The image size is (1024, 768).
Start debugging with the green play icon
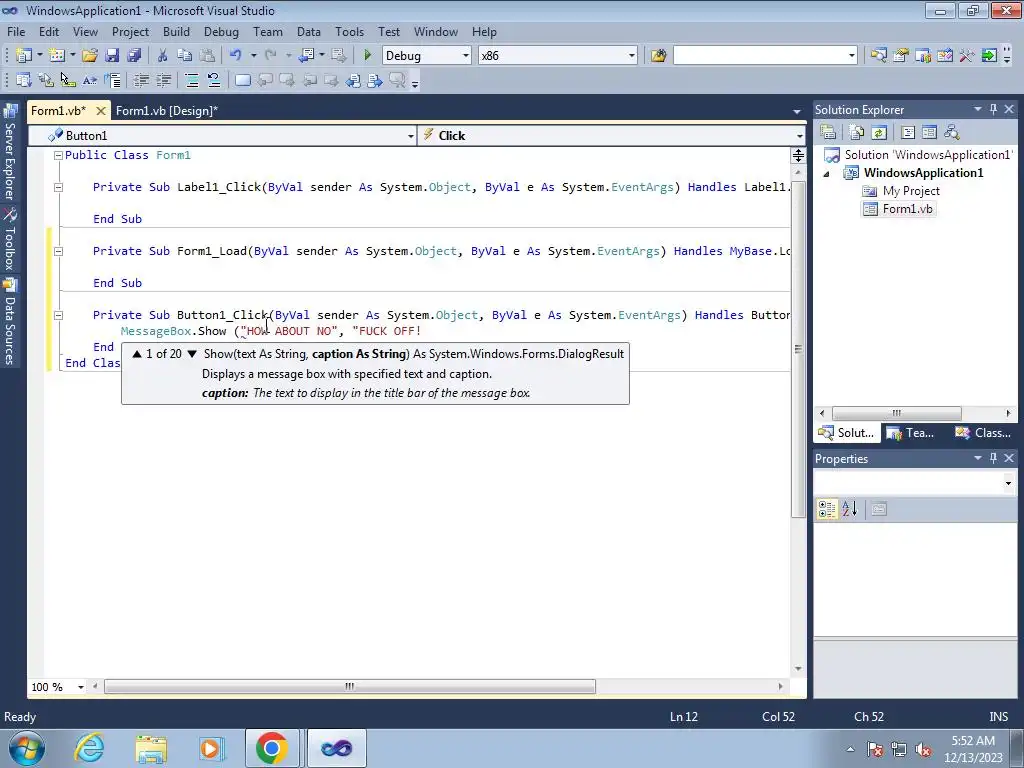pyautogui.click(x=367, y=56)
